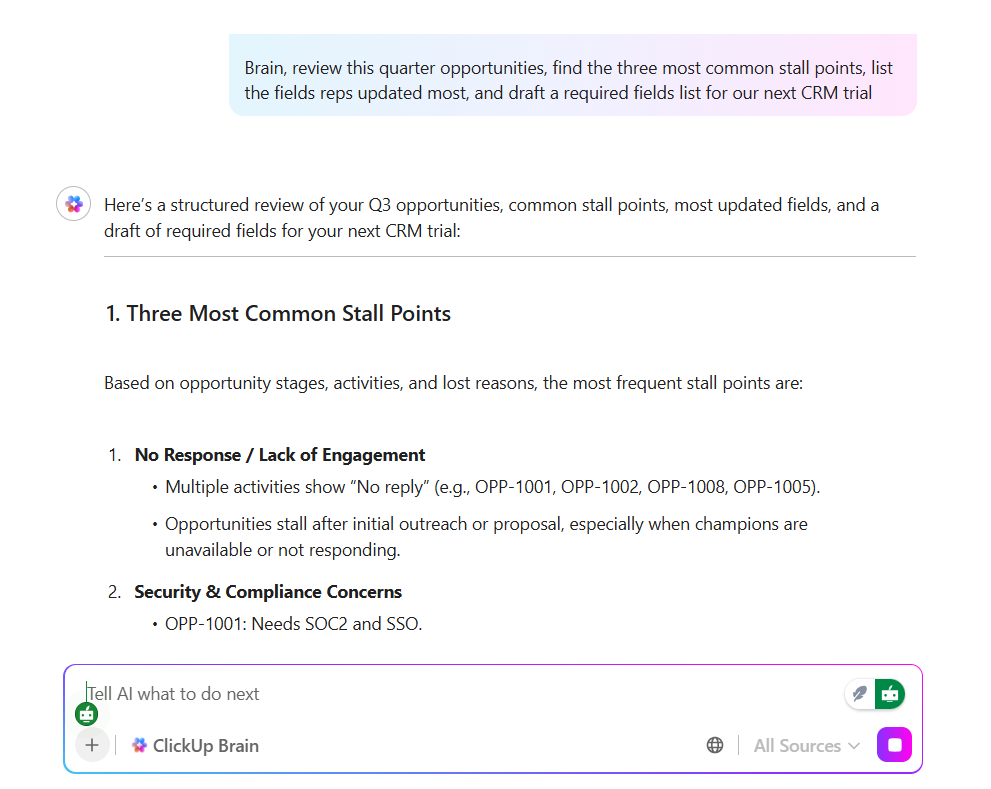Click the user prompt message bubble
This screenshot has width=991, height=789.
pos(572,81)
